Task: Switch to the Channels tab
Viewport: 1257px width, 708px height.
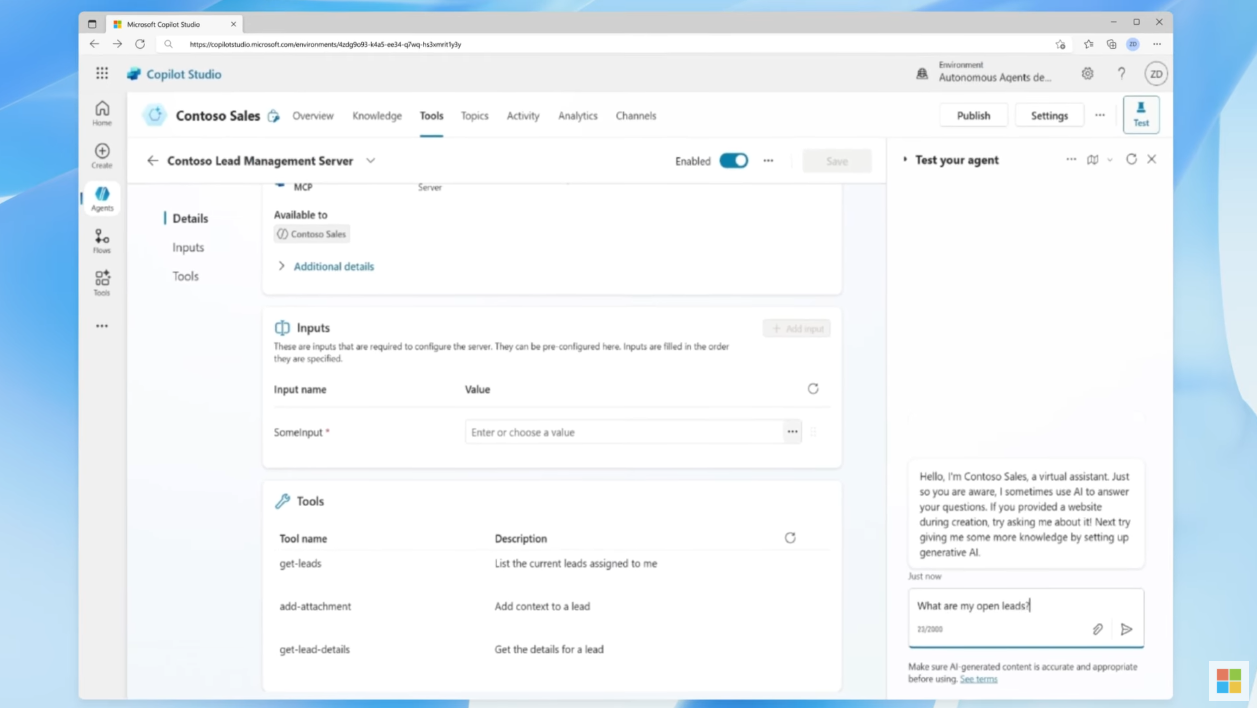Action: click(636, 115)
